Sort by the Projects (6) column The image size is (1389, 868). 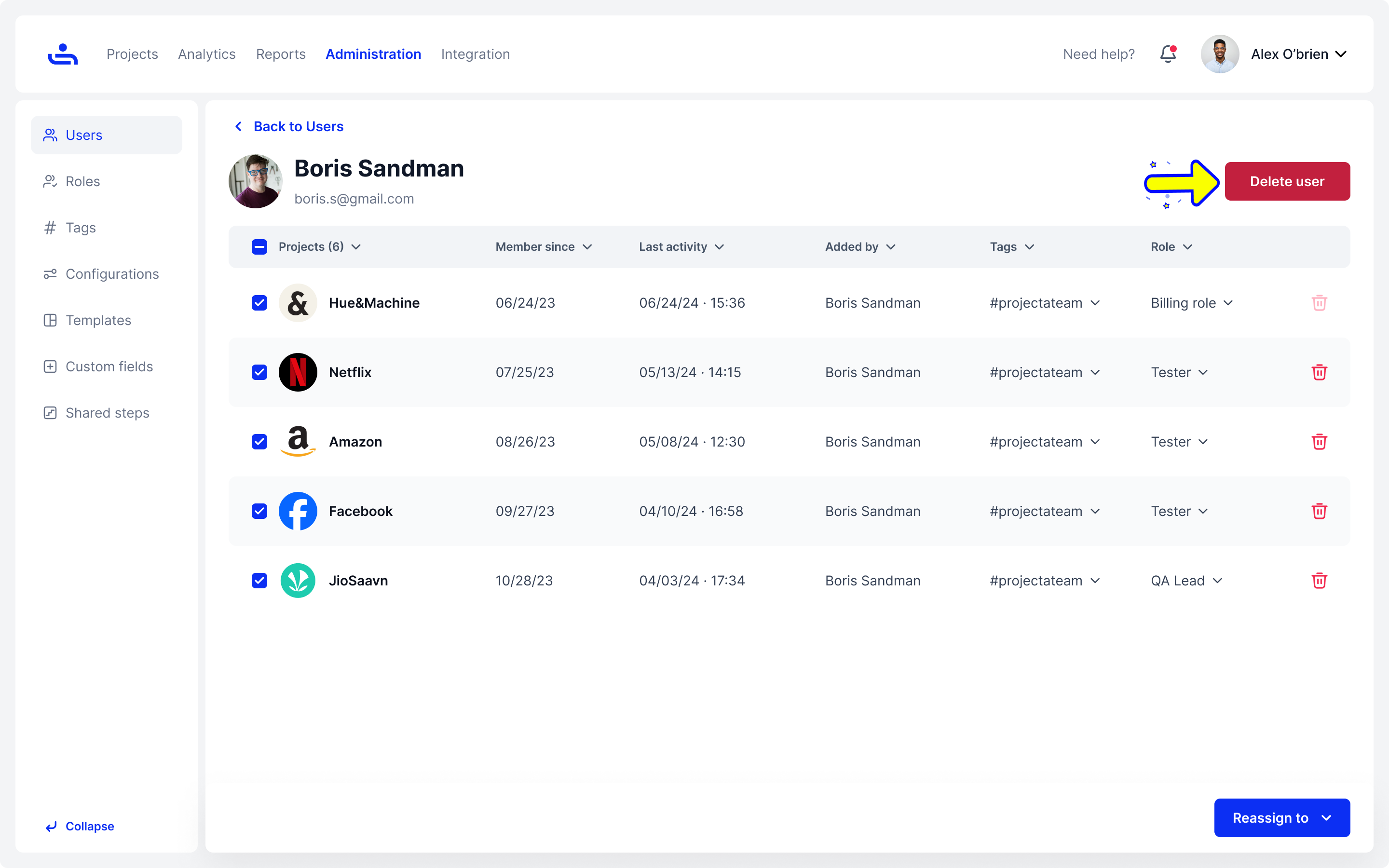click(320, 247)
